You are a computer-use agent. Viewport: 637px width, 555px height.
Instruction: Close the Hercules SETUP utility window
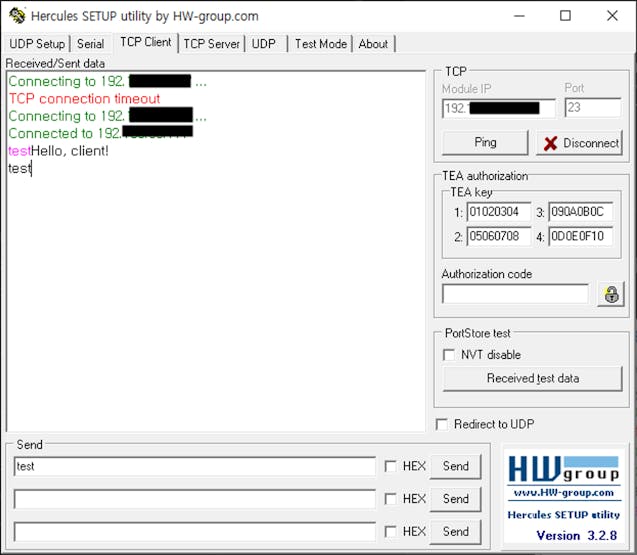click(612, 16)
